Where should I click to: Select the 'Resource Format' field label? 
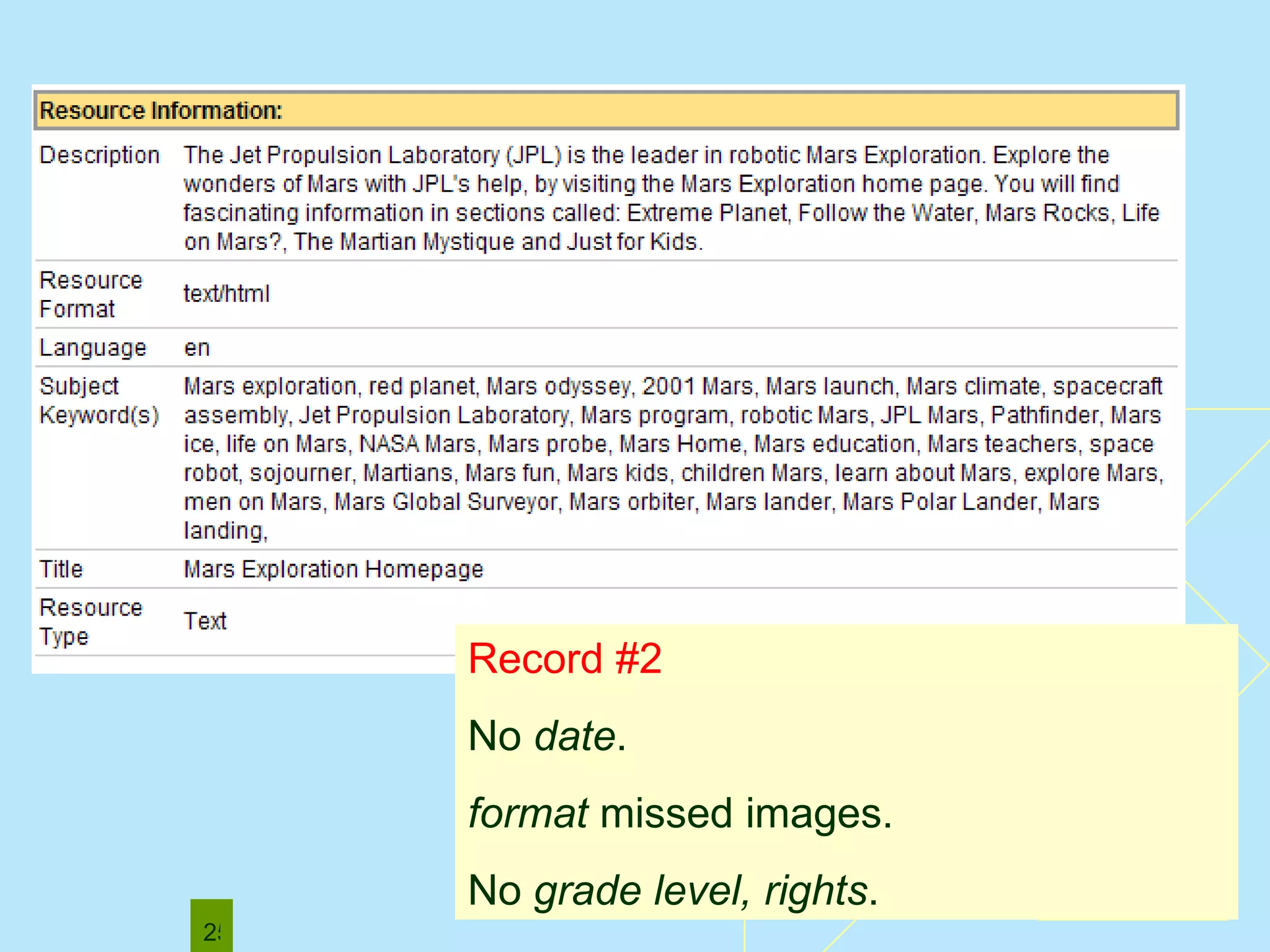(x=91, y=294)
